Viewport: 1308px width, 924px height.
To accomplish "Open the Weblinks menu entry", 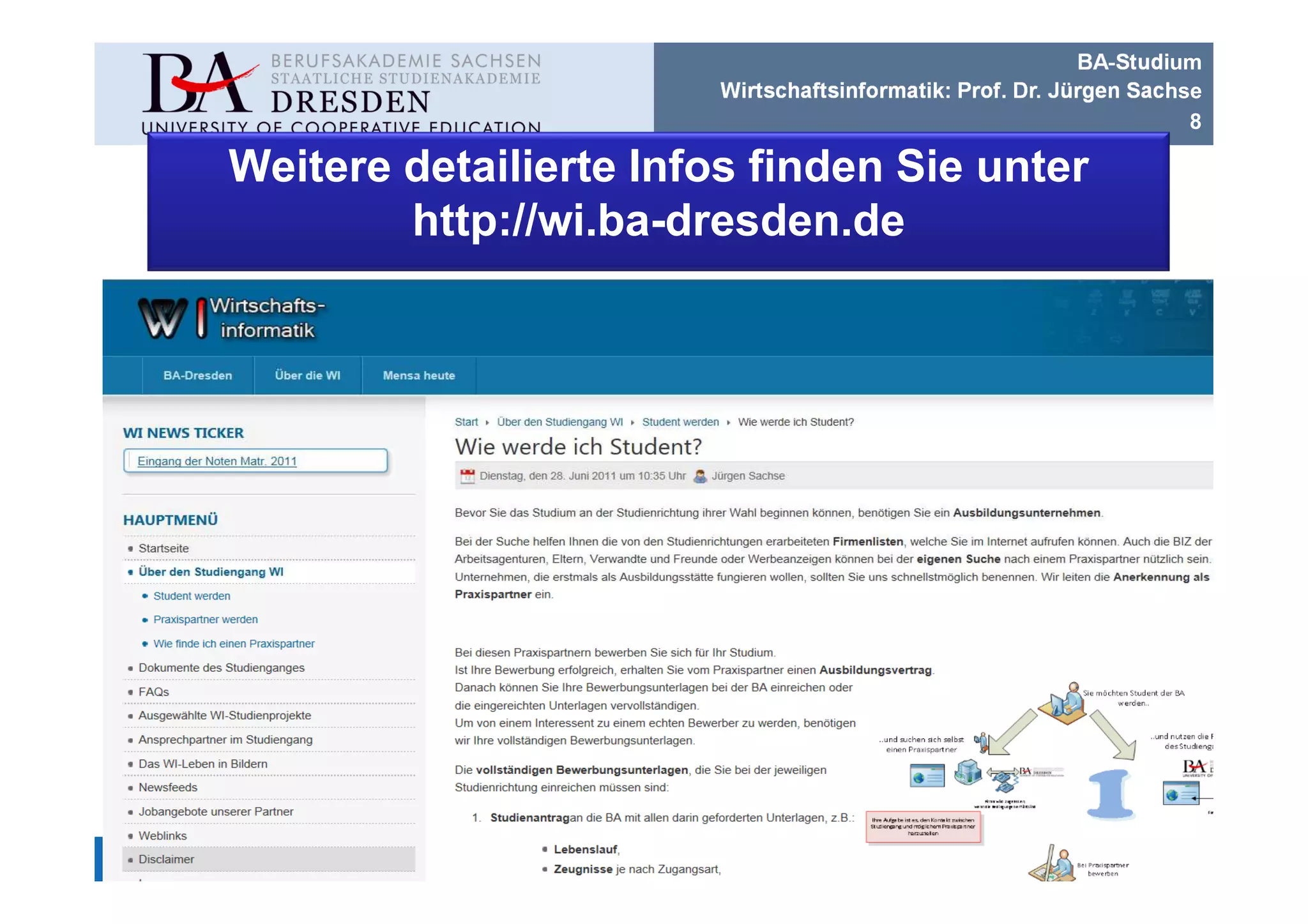I will click(163, 837).
